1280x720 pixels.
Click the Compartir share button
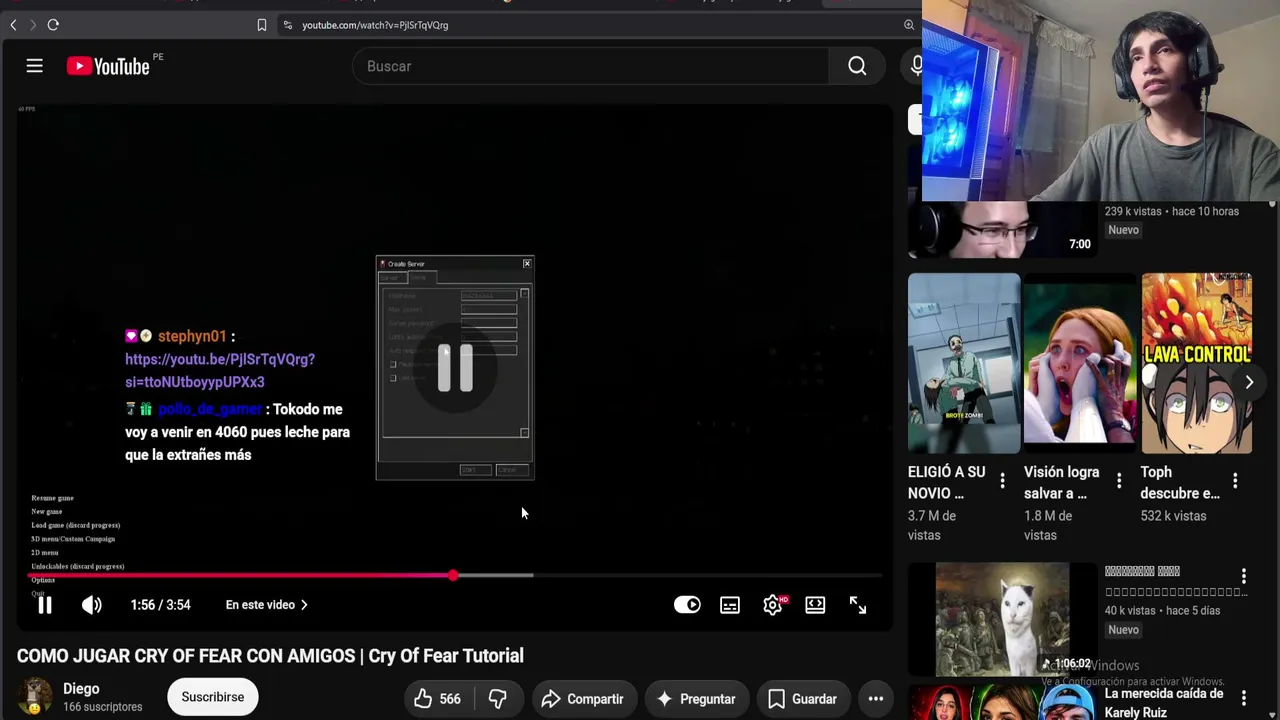(582, 699)
